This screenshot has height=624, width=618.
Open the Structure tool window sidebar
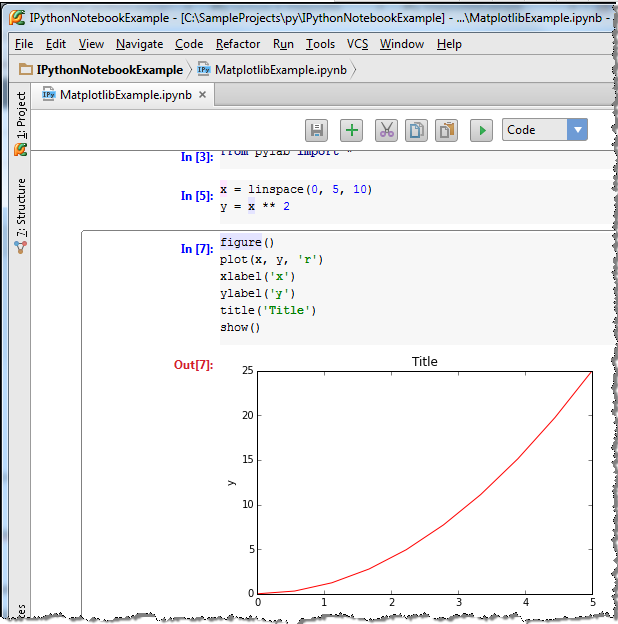(21, 215)
